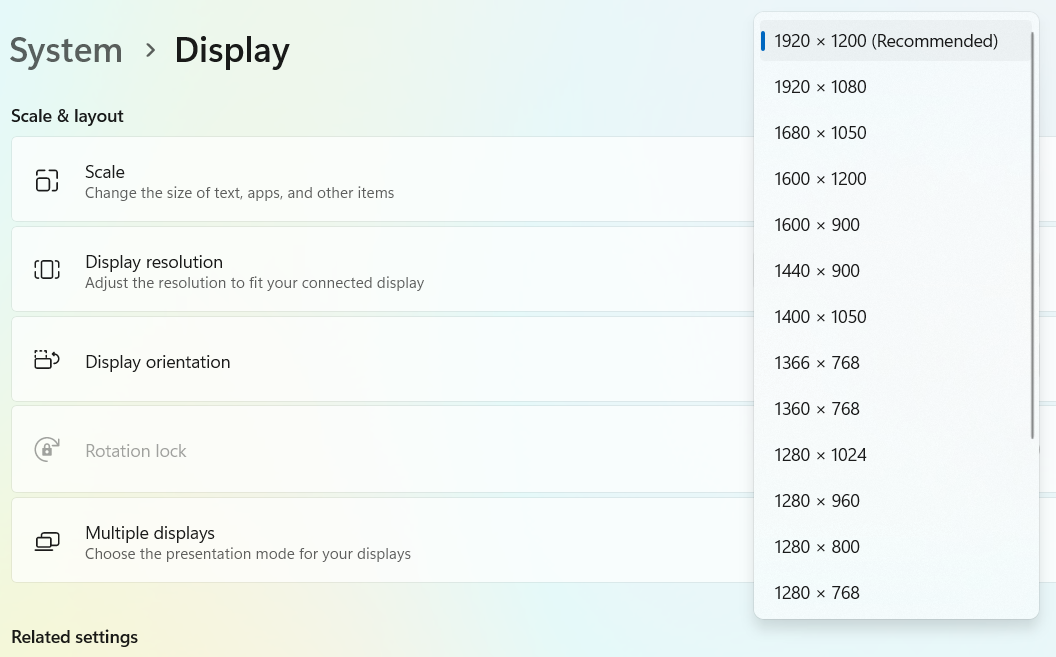1056x657 pixels.
Task: Click the Scale icon
Action: 47,180
